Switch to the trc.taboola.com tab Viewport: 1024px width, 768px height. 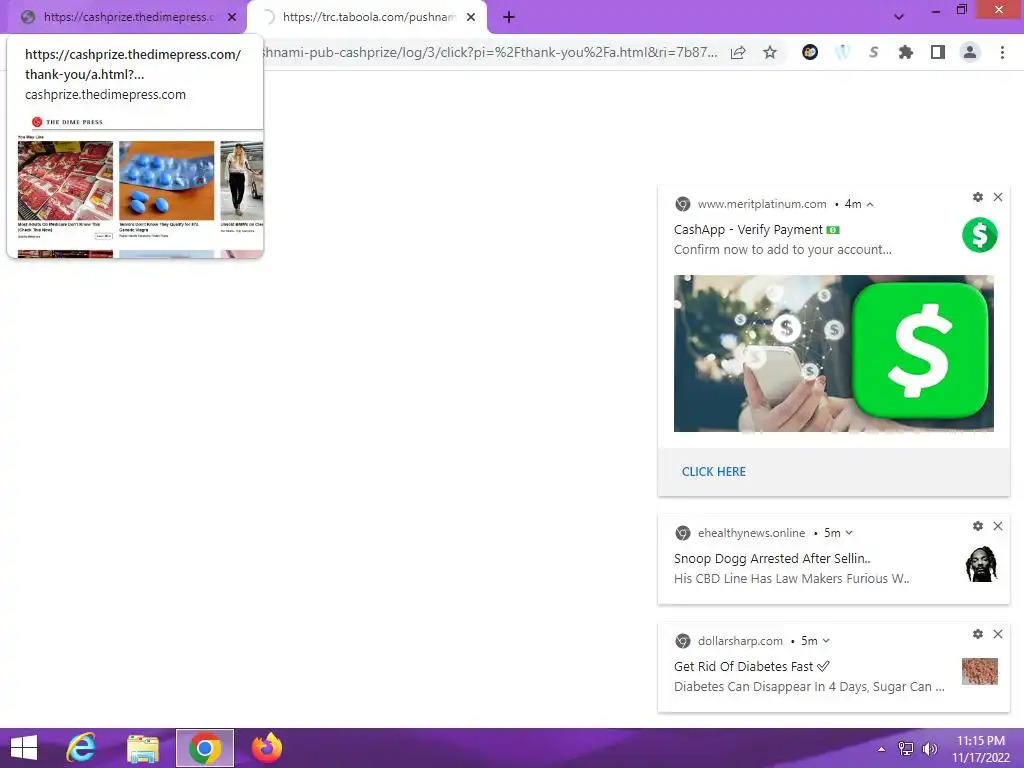(x=368, y=17)
